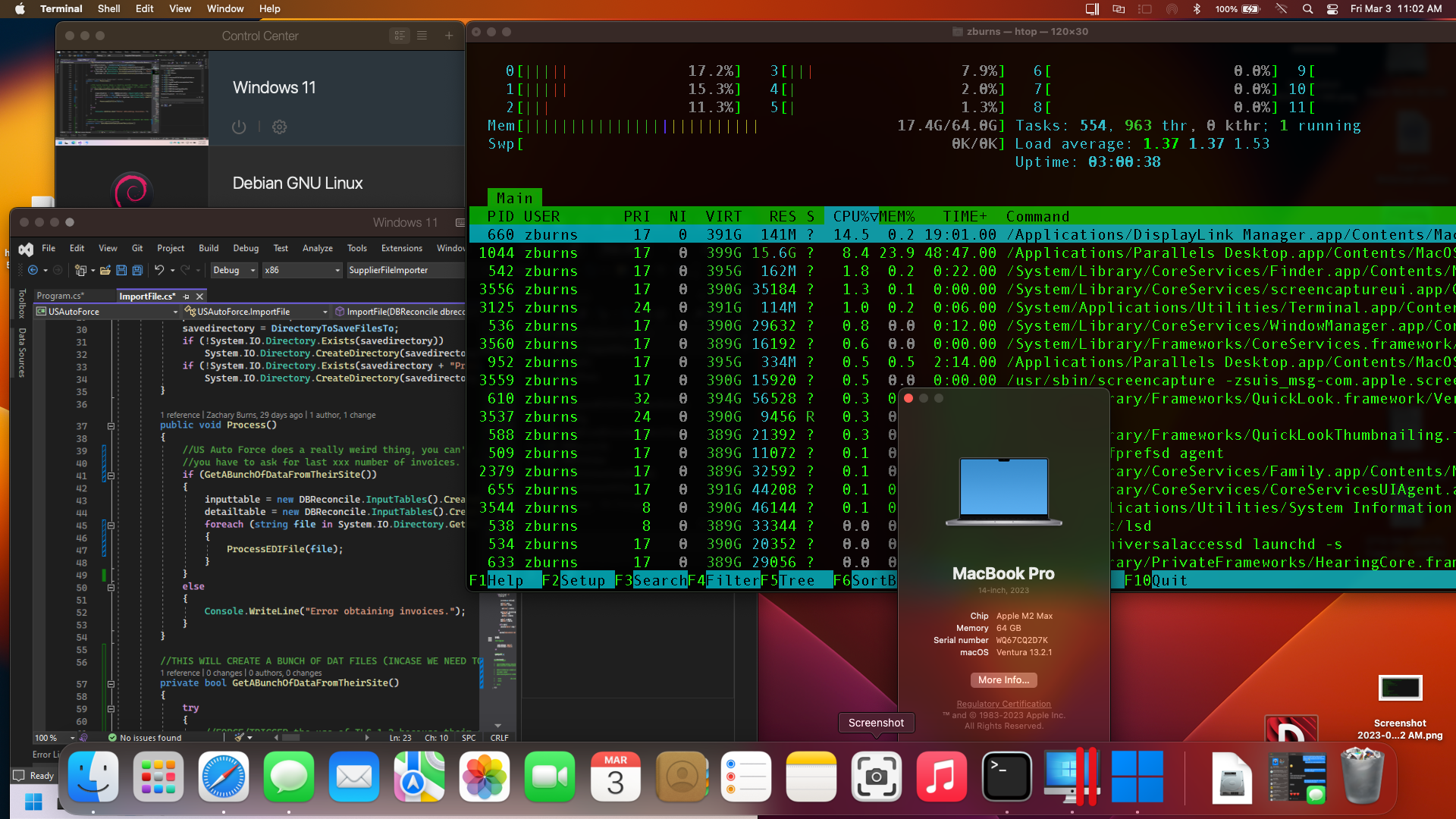The image size is (1456, 819).
Task: Click the plus button in Control Center
Action: click(x=449, y=36)
